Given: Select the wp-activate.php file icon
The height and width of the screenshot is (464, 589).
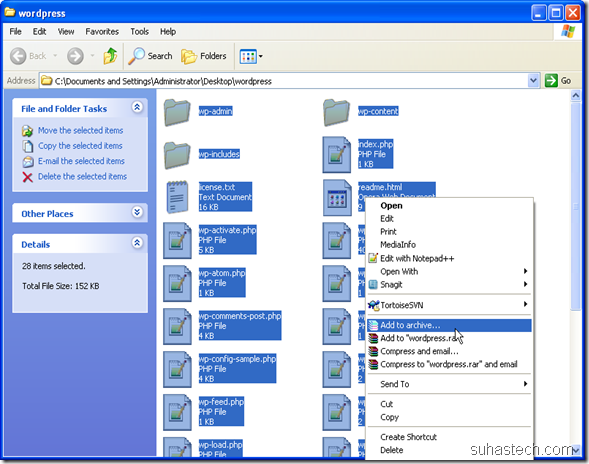Looking at the screenshot, I should pyautogui.click(x=177, y=241).
